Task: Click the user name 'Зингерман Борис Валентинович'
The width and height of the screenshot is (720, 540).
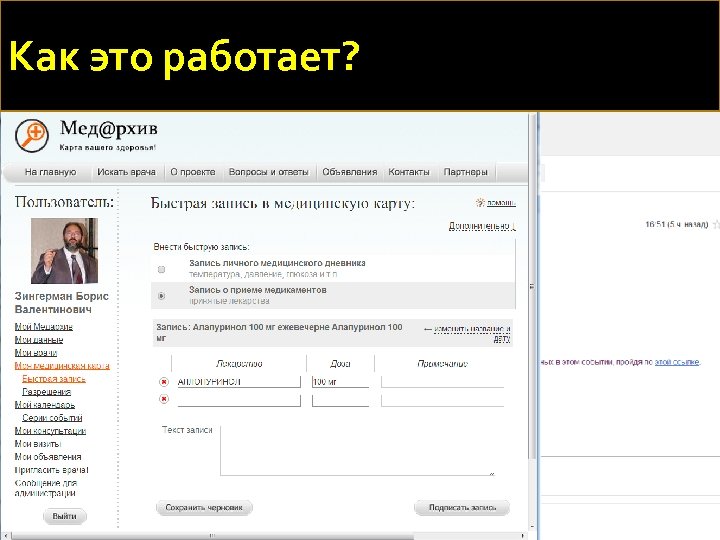Action: click(62, 303)
